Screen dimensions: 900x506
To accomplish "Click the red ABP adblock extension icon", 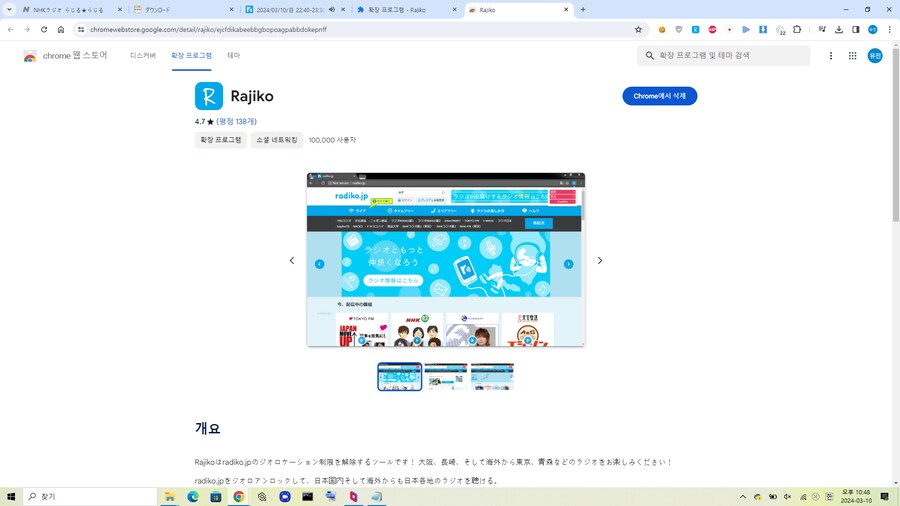I will 712,29.
